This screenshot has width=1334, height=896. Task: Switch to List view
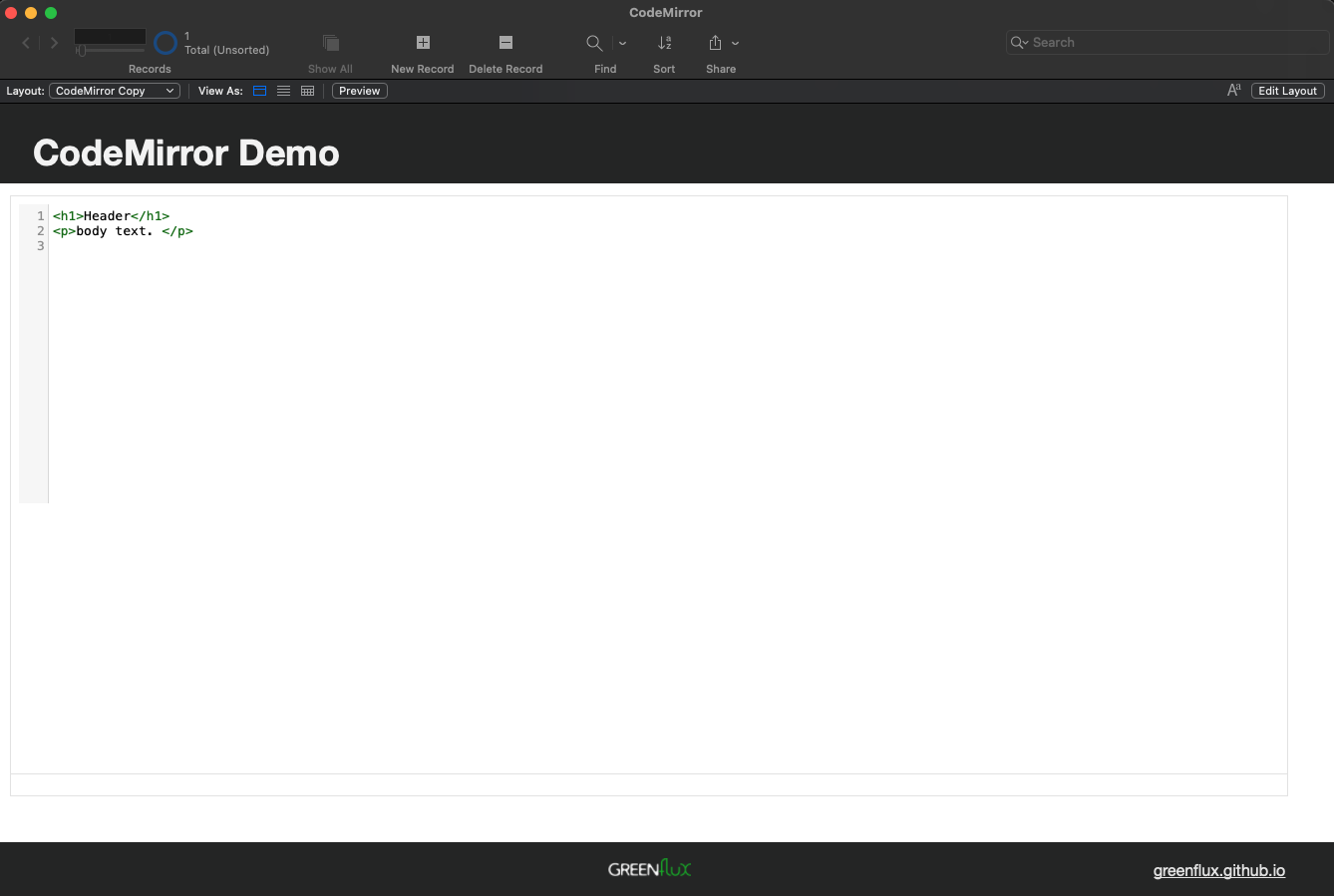coord(283,91)
